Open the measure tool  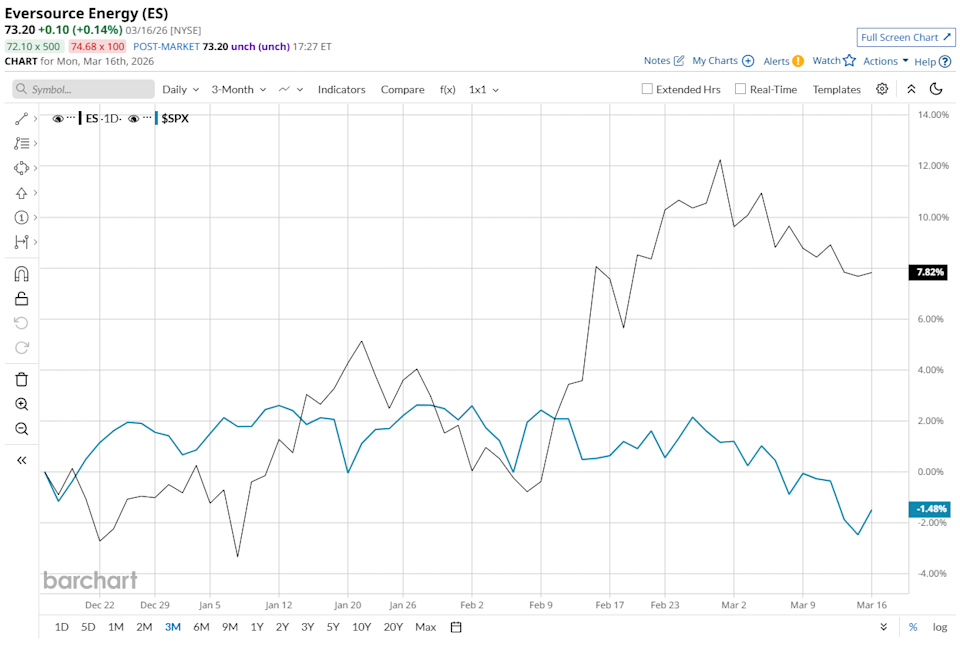pos(21,242)
